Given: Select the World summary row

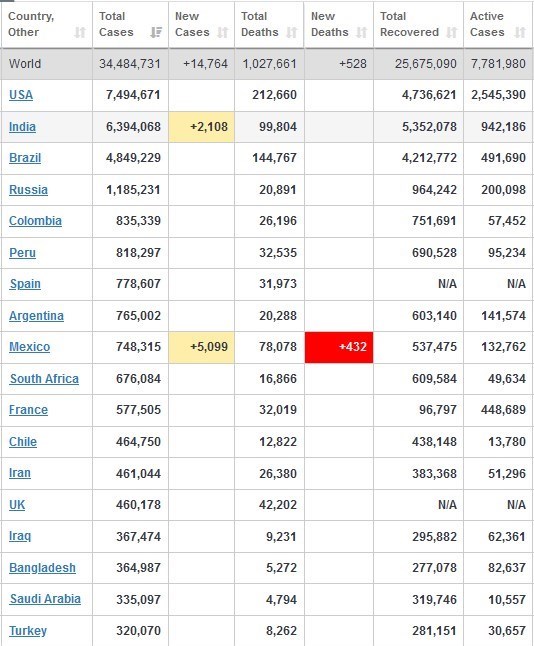Looking at the screenshot, I should point(267,64).
